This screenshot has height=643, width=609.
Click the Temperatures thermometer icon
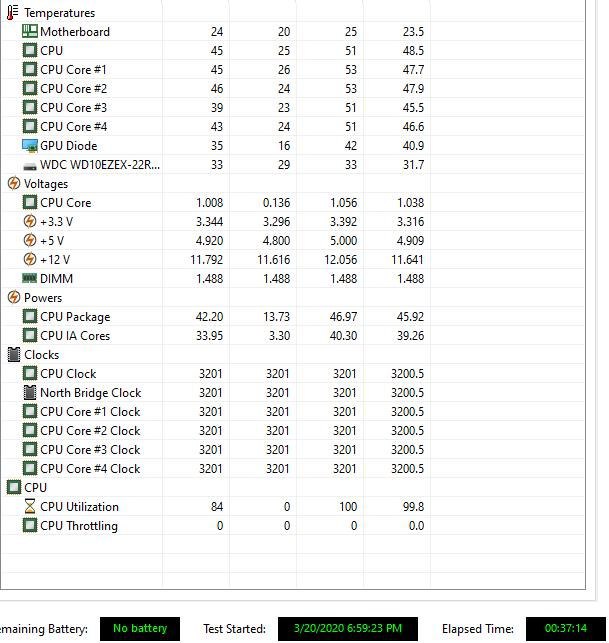click(13, 12)
